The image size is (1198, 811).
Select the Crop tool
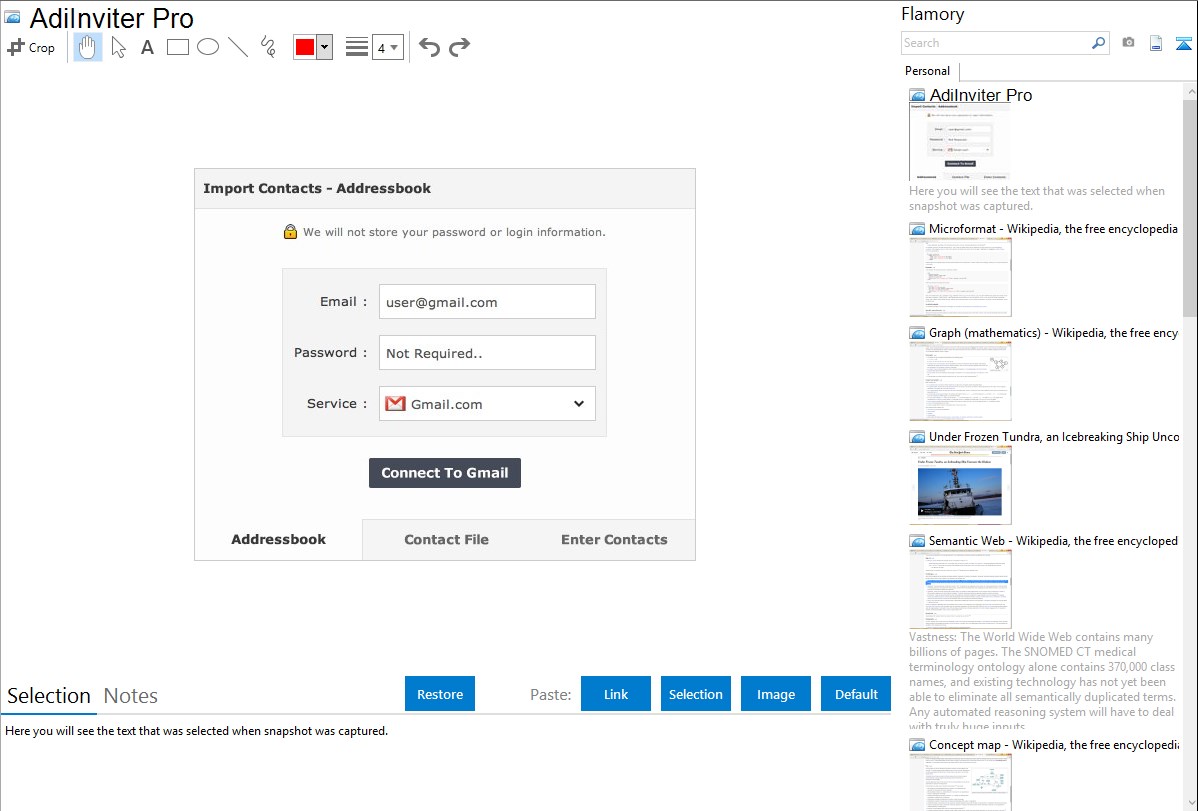click(x=31, y=47)
